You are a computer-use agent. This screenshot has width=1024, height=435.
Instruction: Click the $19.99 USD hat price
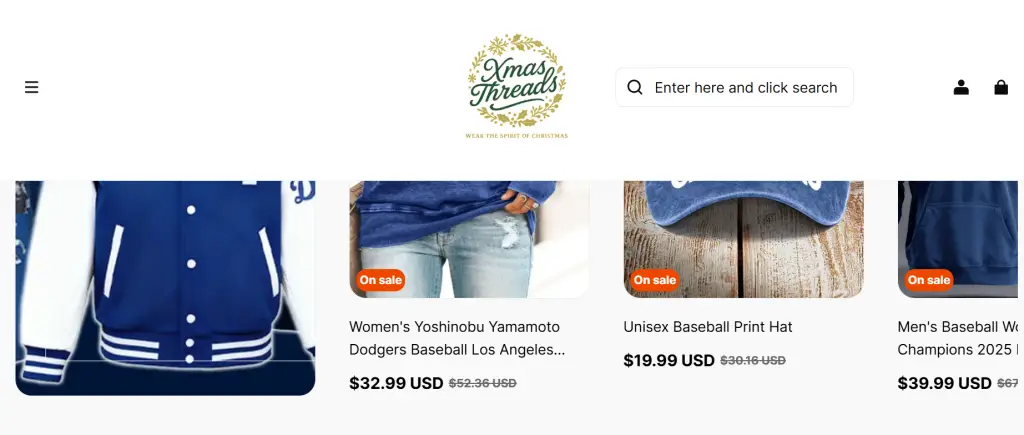669,361
